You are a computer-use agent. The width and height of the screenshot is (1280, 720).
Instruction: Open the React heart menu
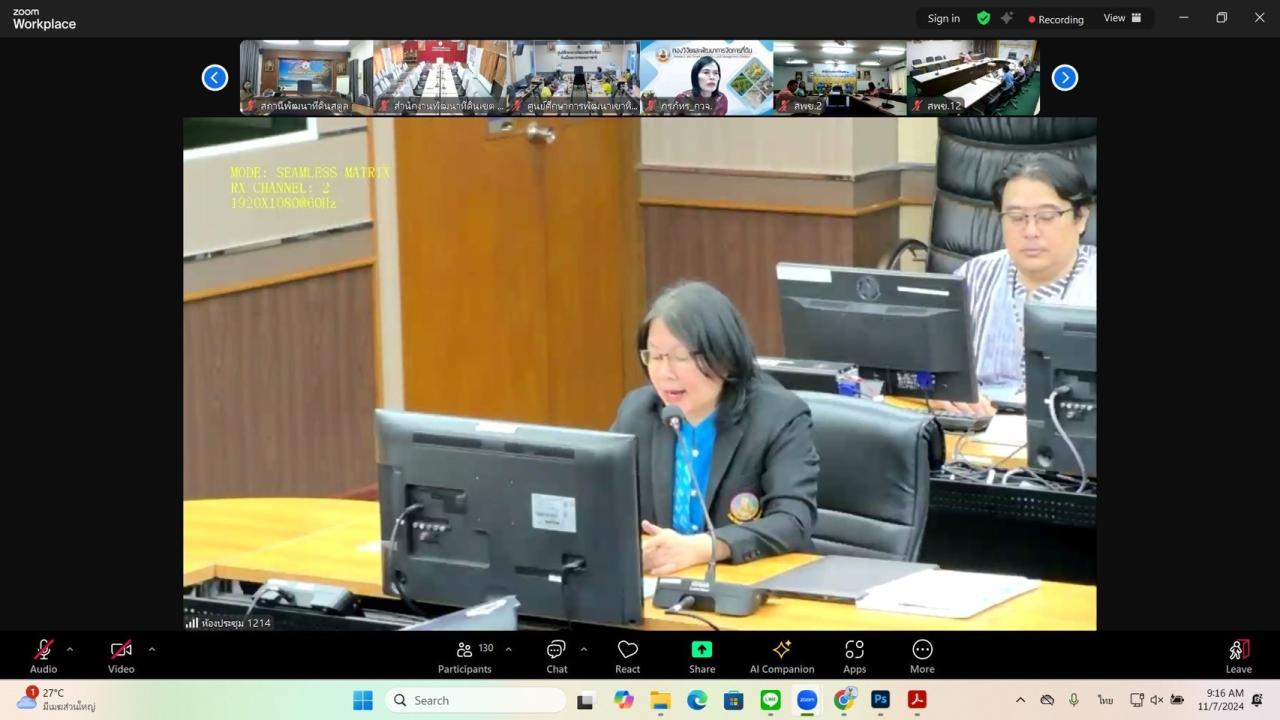point(628,656)
